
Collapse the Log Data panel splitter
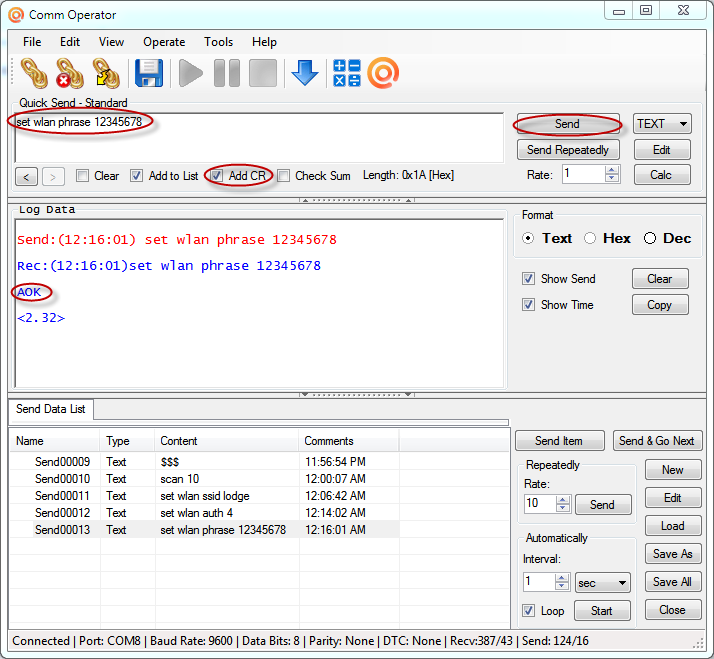[x=357, y=394]
